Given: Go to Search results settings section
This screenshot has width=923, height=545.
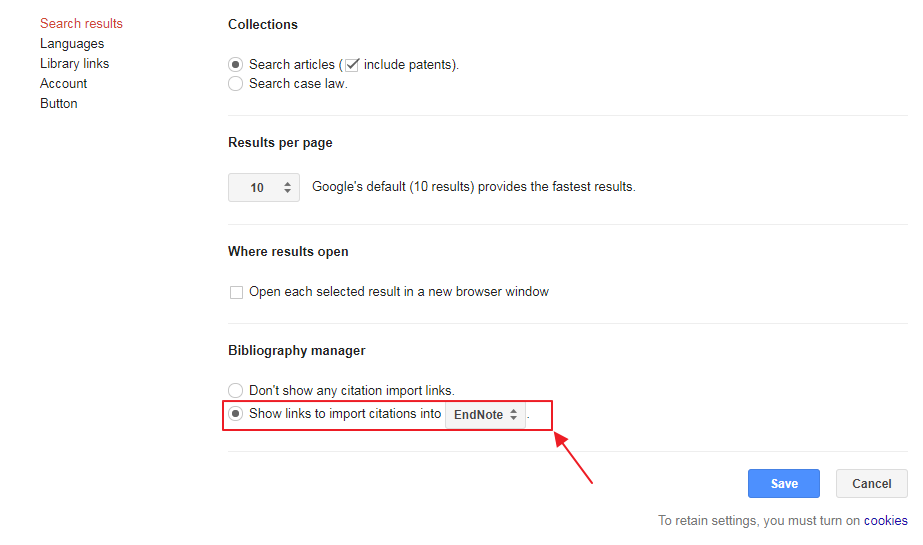Looking at the screenshot, I should [x=81, y=24].
